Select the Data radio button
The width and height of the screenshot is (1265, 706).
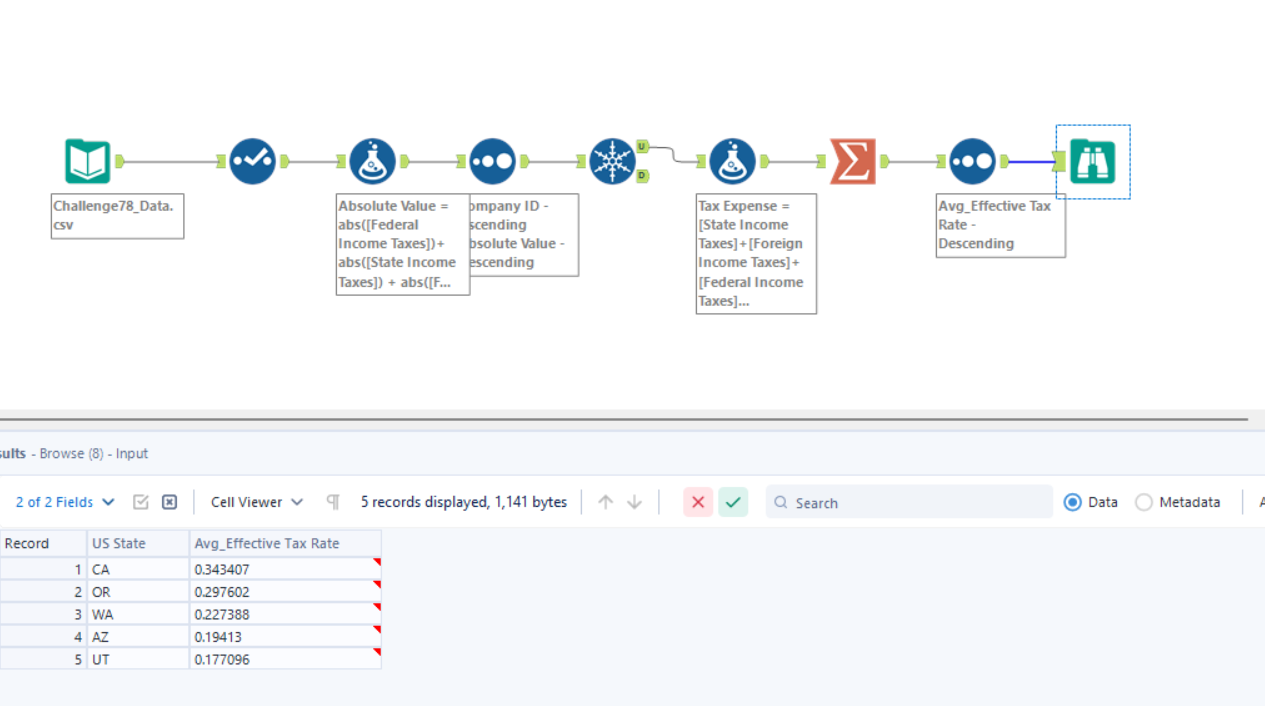[1073, 502]
